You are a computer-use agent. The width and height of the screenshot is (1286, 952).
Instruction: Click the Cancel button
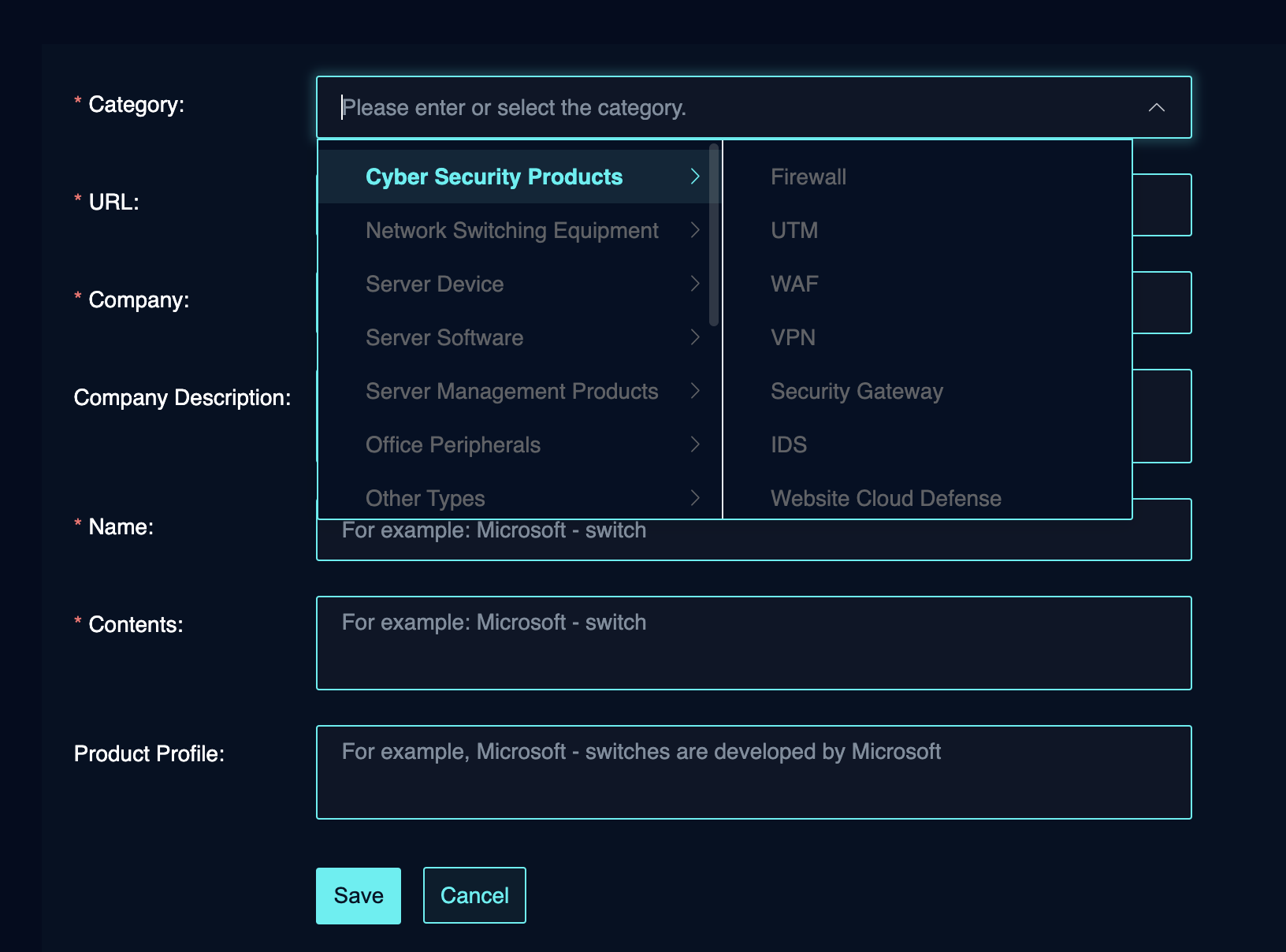(474, 895)
